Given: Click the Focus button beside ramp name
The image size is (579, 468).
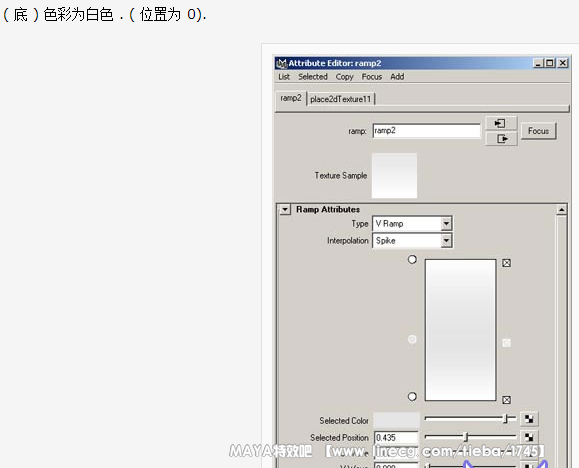Looking at the screenshot, I should 538,131.
